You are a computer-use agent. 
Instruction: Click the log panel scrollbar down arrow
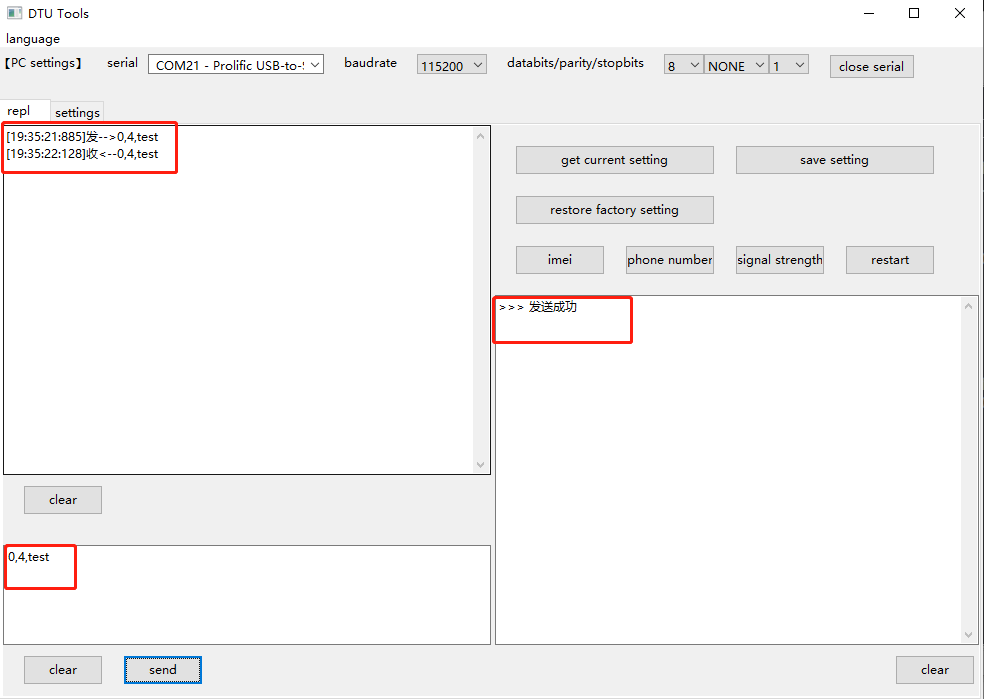(x=480, y=465)
